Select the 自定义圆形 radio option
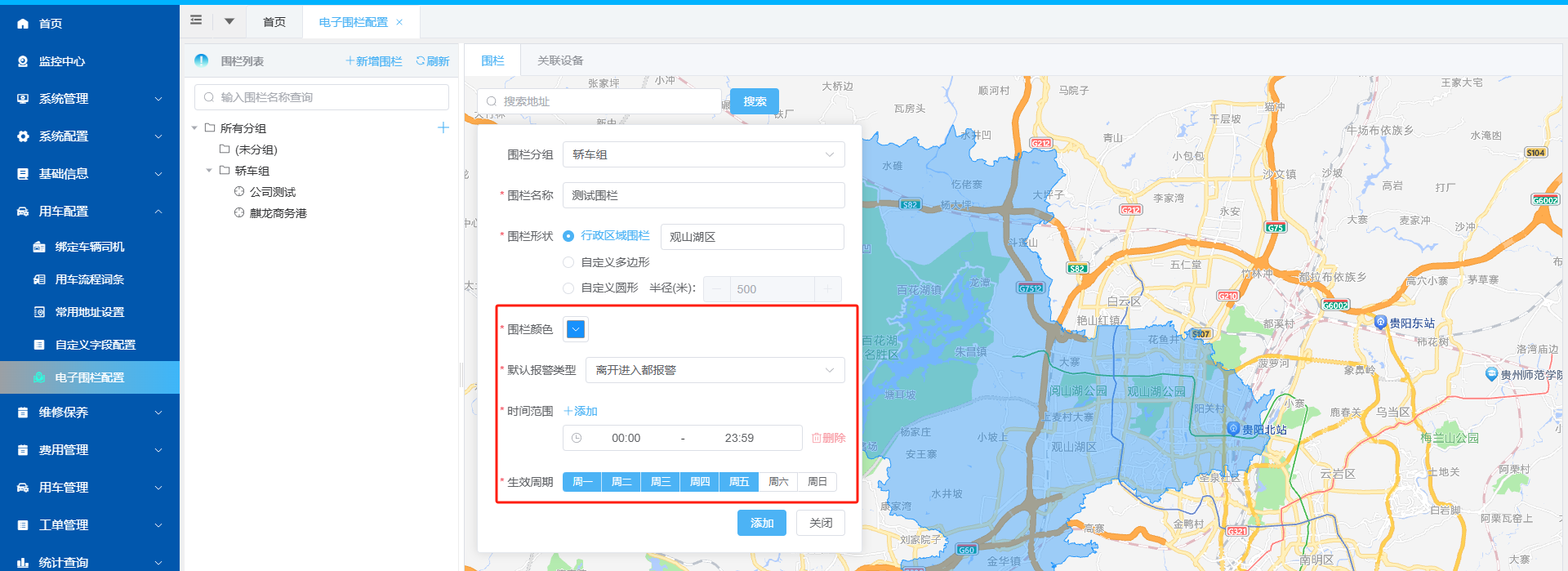 568,288
